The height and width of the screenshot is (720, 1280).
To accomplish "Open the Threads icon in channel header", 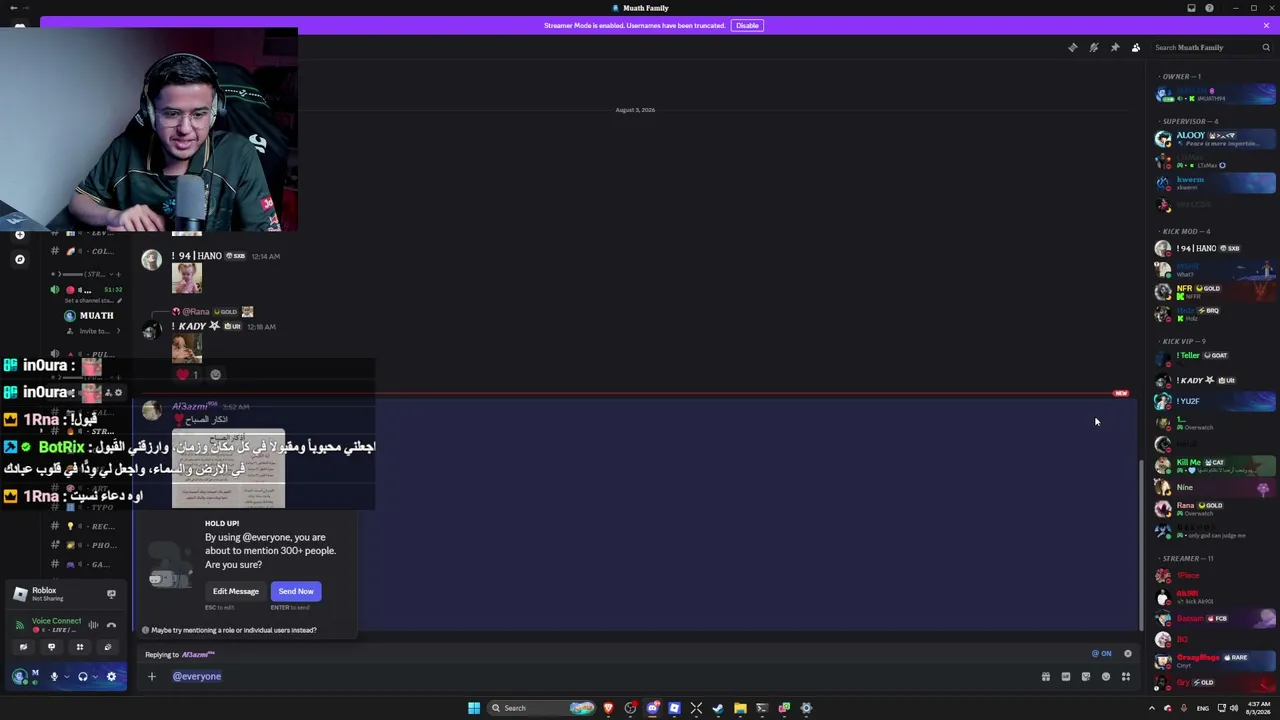I will pyautogui.click(x=1073, y=47).
